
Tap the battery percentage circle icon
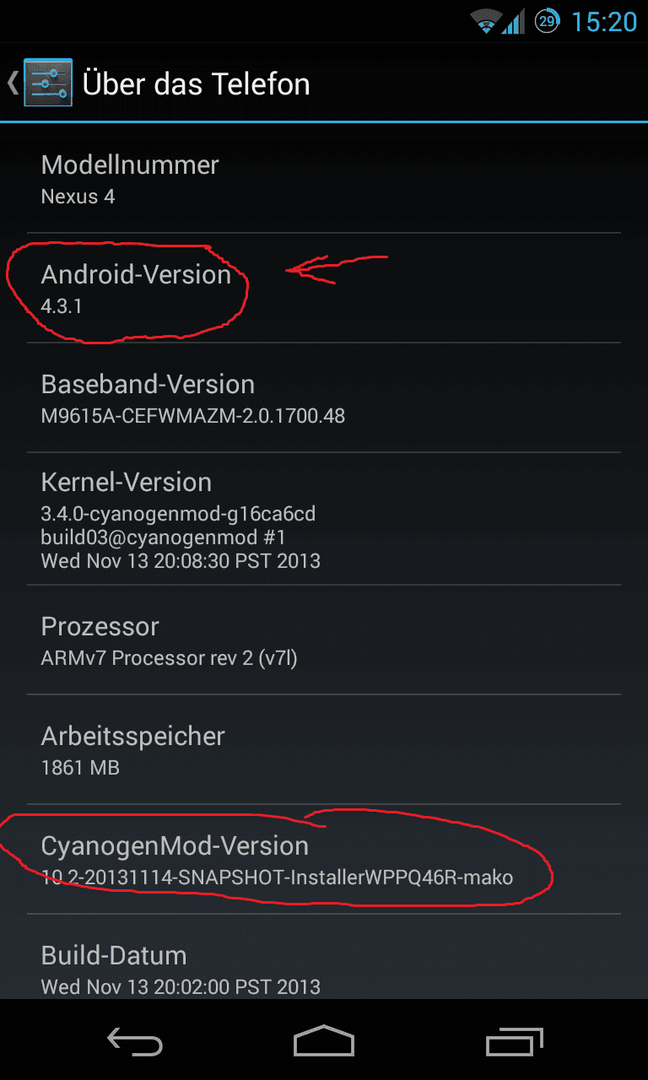[x=547, y=21]
